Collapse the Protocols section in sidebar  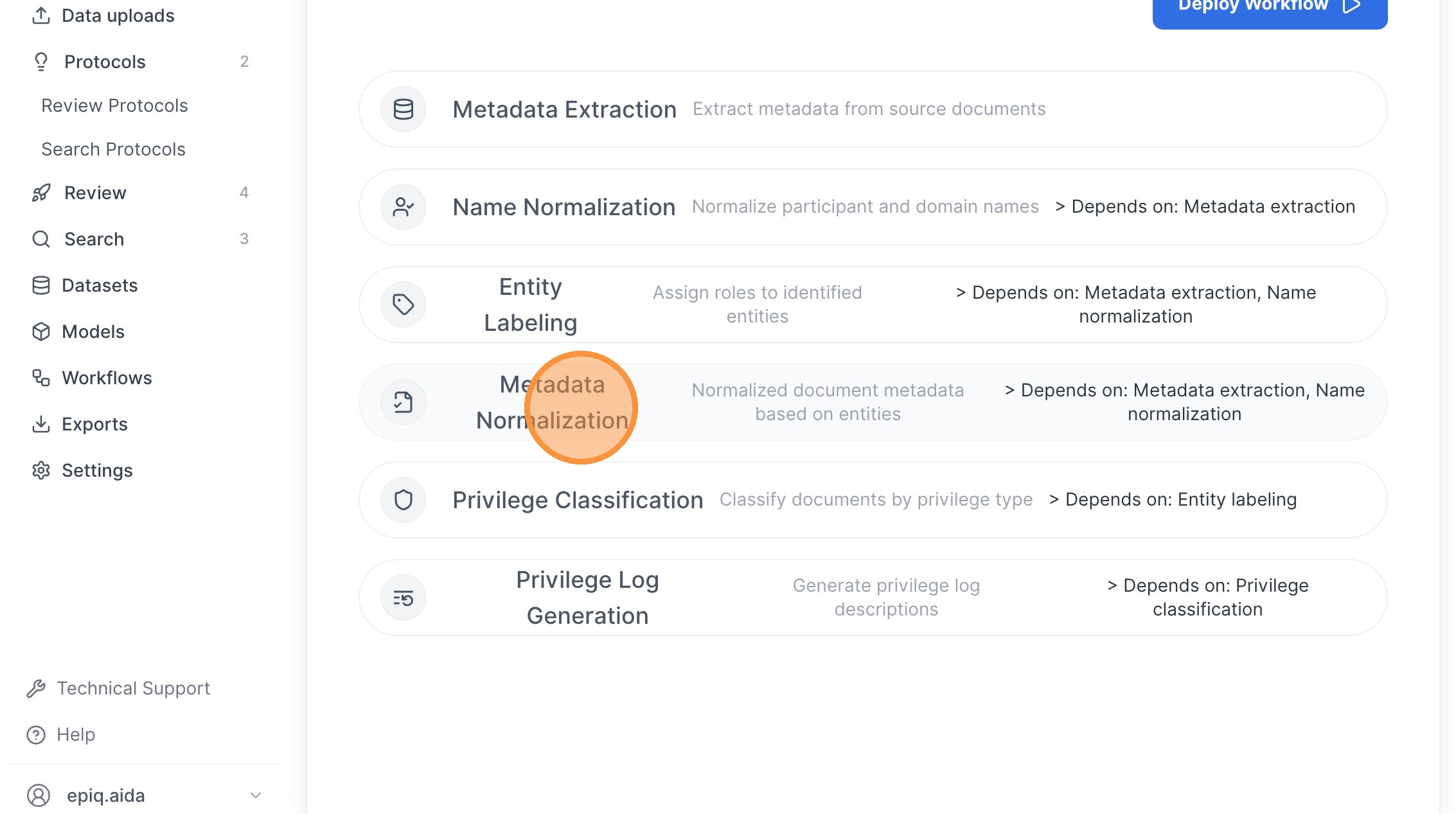pos(141,62)
